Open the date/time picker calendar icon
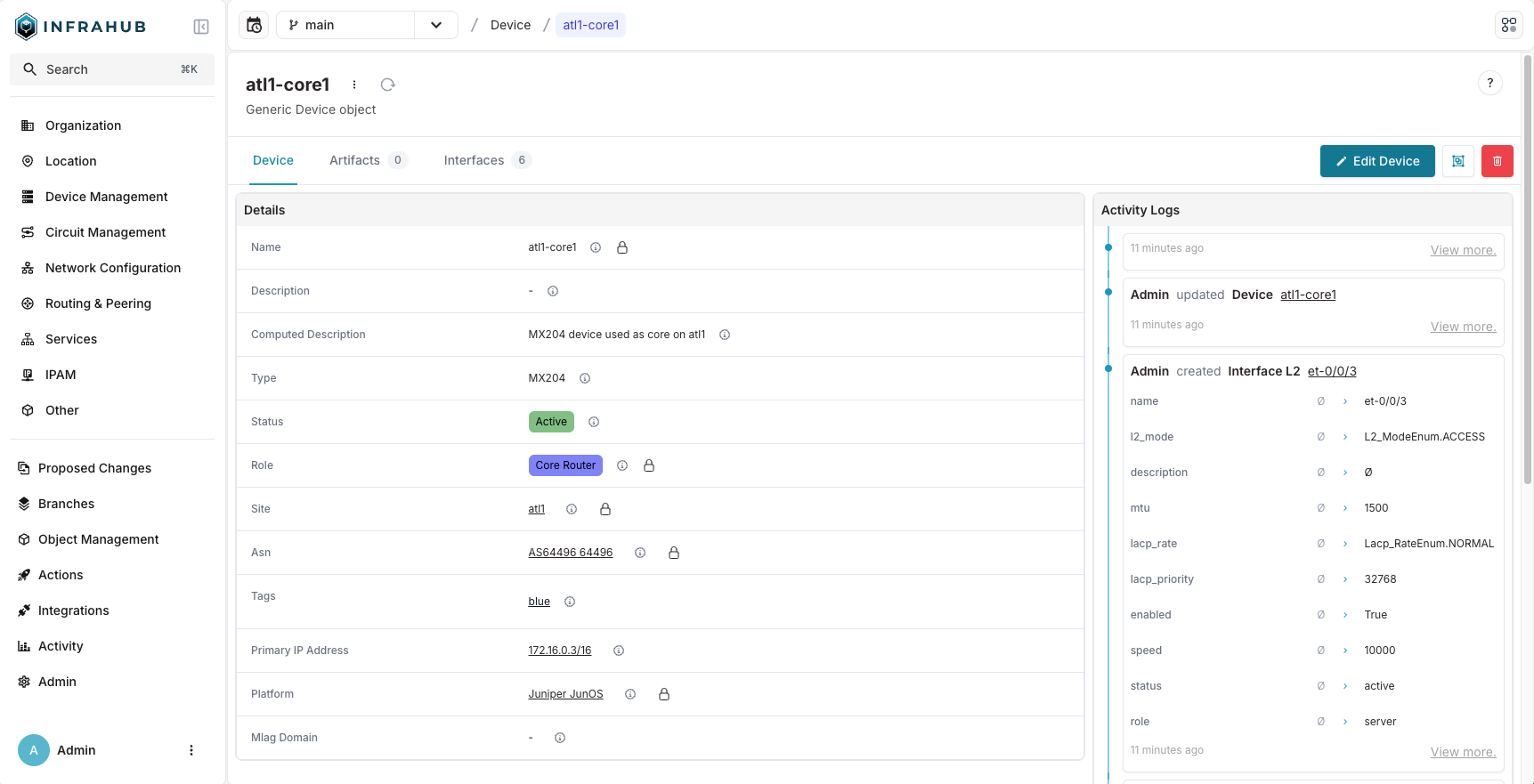1534x784 pixels. (x=255, y=25)
